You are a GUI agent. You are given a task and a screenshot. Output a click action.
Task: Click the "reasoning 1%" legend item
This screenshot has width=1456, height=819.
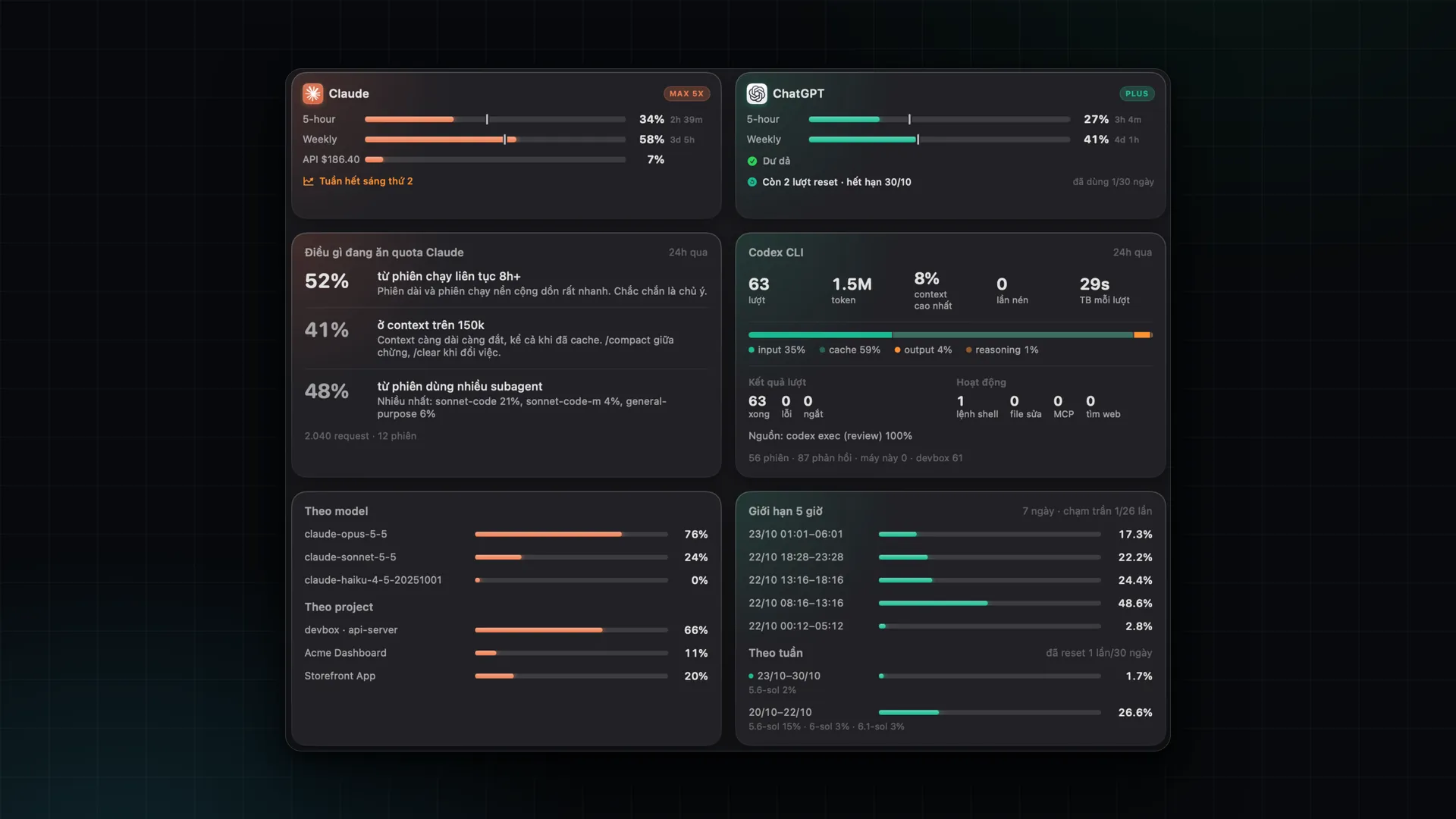pyautogui.click(x=1002, y=350)
